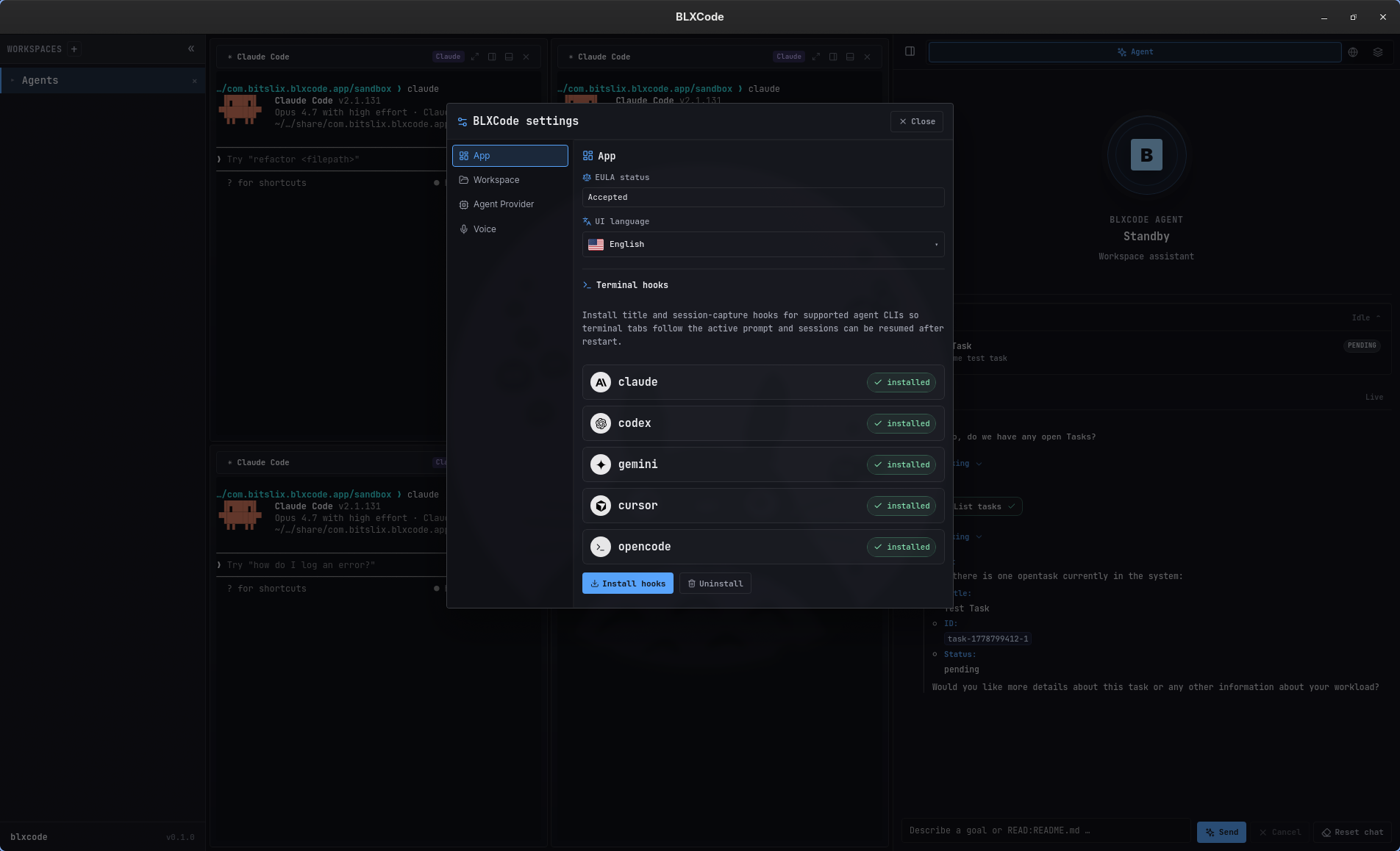Maximize the BLXCode window
The image size is (1400, 851).
1353,17
